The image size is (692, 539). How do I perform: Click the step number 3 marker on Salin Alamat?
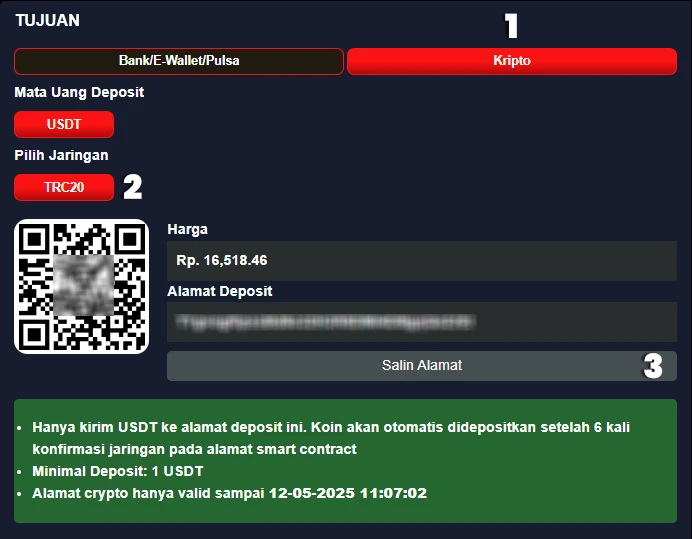653,366
